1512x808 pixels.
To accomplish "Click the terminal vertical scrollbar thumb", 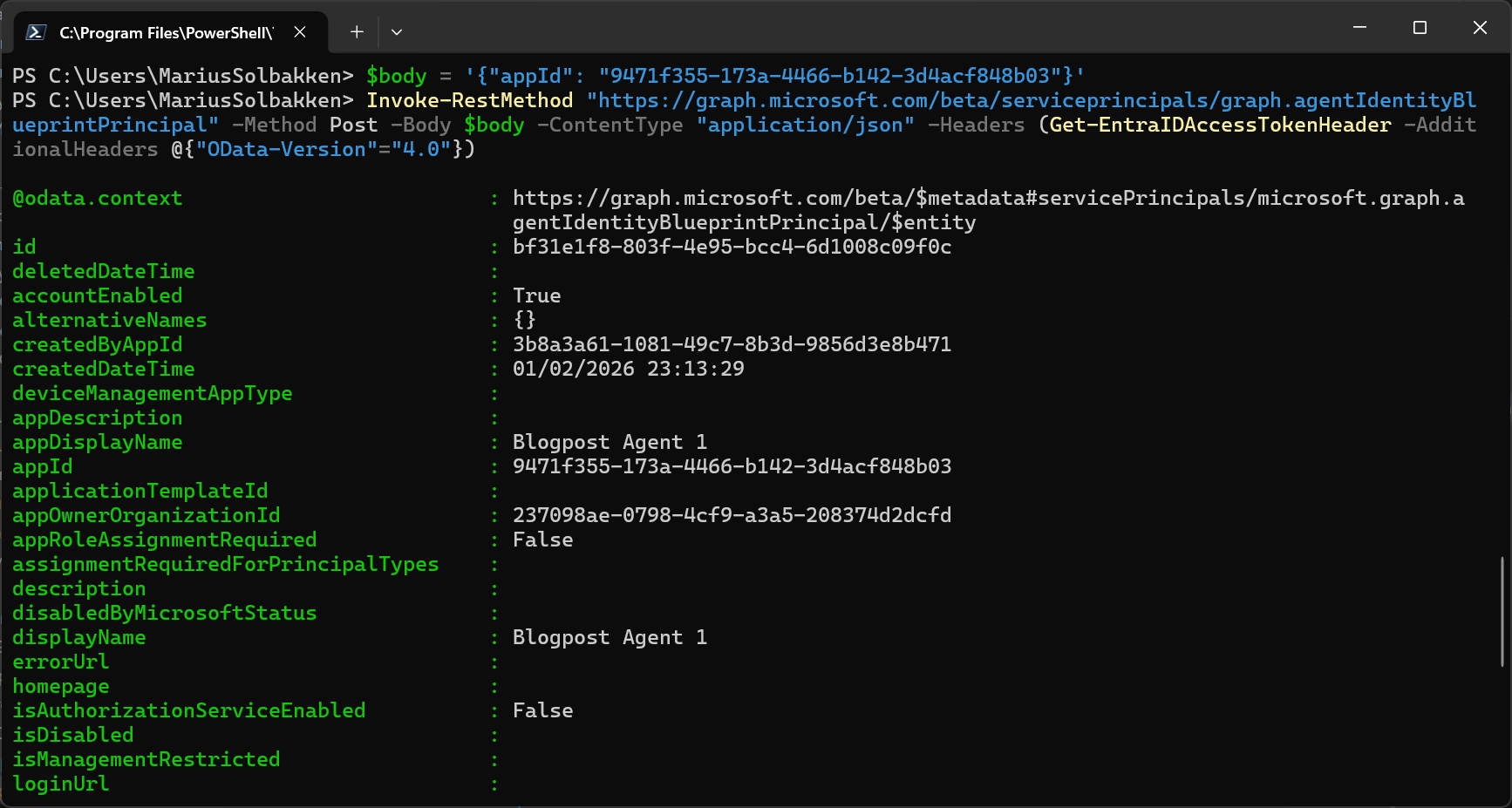I will coord(1502,610).
